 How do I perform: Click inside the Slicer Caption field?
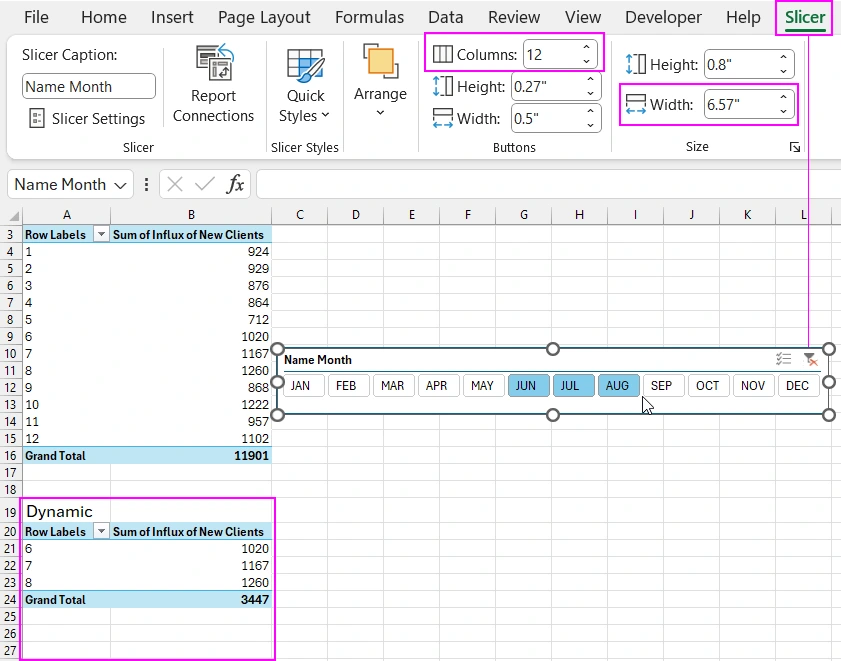pyautogui.click(x=88, y=86)
